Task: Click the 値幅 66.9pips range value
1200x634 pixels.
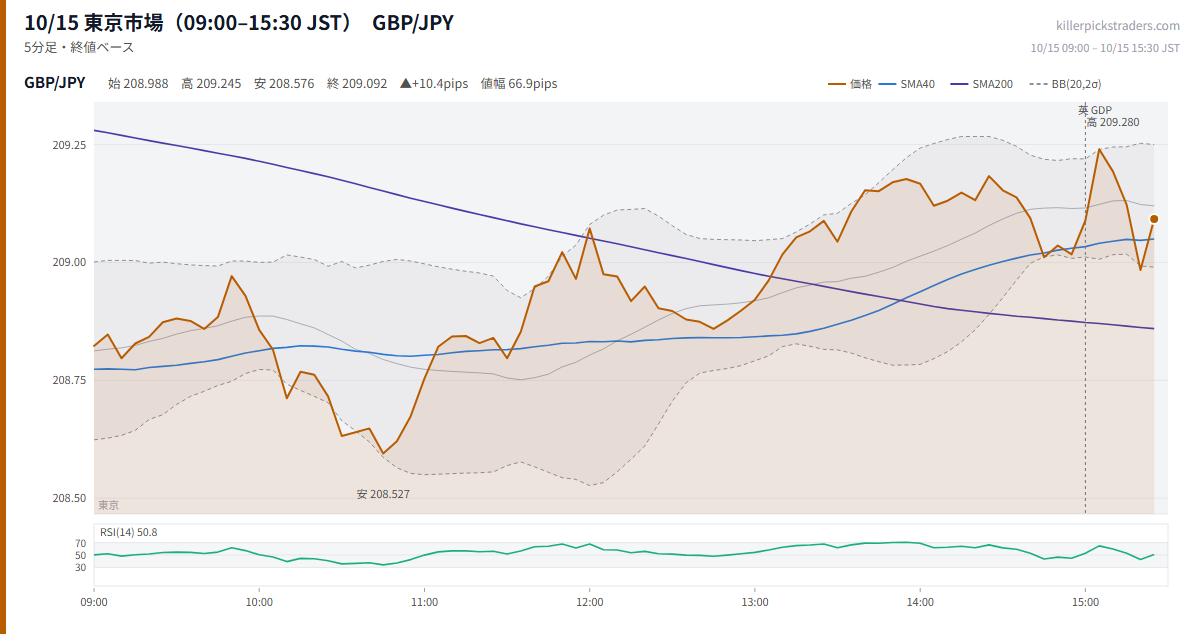Action: click(519, 84)
